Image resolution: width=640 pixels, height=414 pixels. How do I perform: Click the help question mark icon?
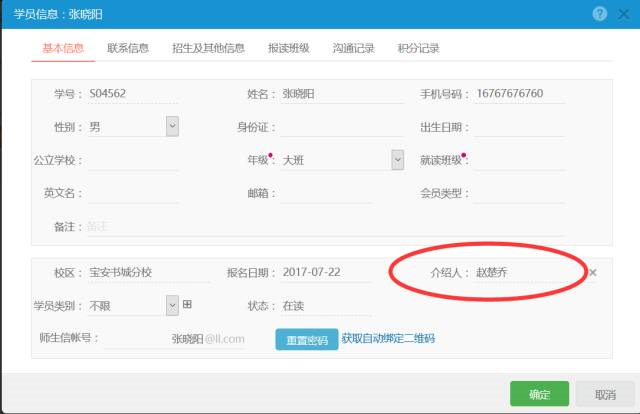[600, 14]
